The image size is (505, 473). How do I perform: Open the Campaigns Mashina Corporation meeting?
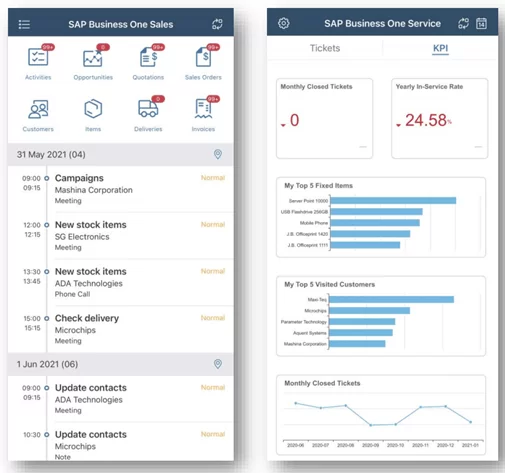121,189
